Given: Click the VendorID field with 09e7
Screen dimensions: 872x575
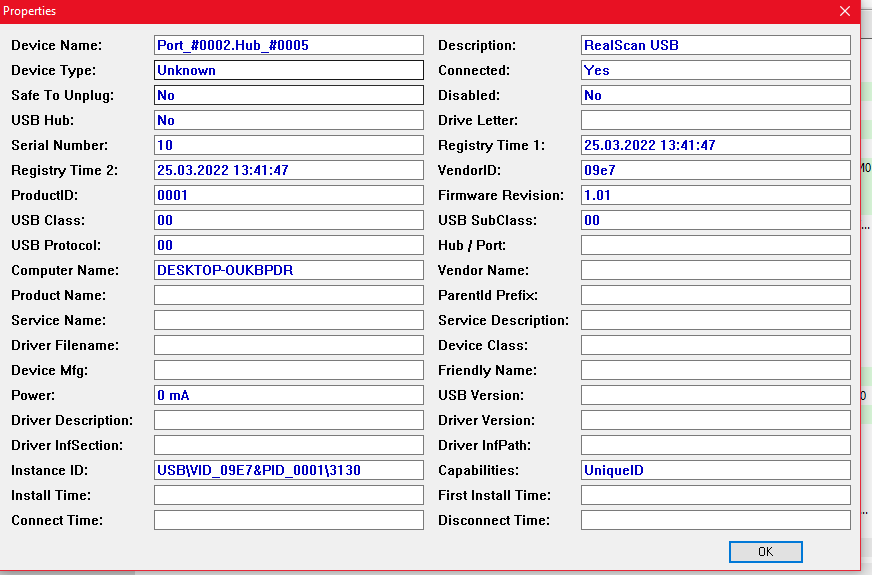Looking at the screenshot, I should 716,170.
